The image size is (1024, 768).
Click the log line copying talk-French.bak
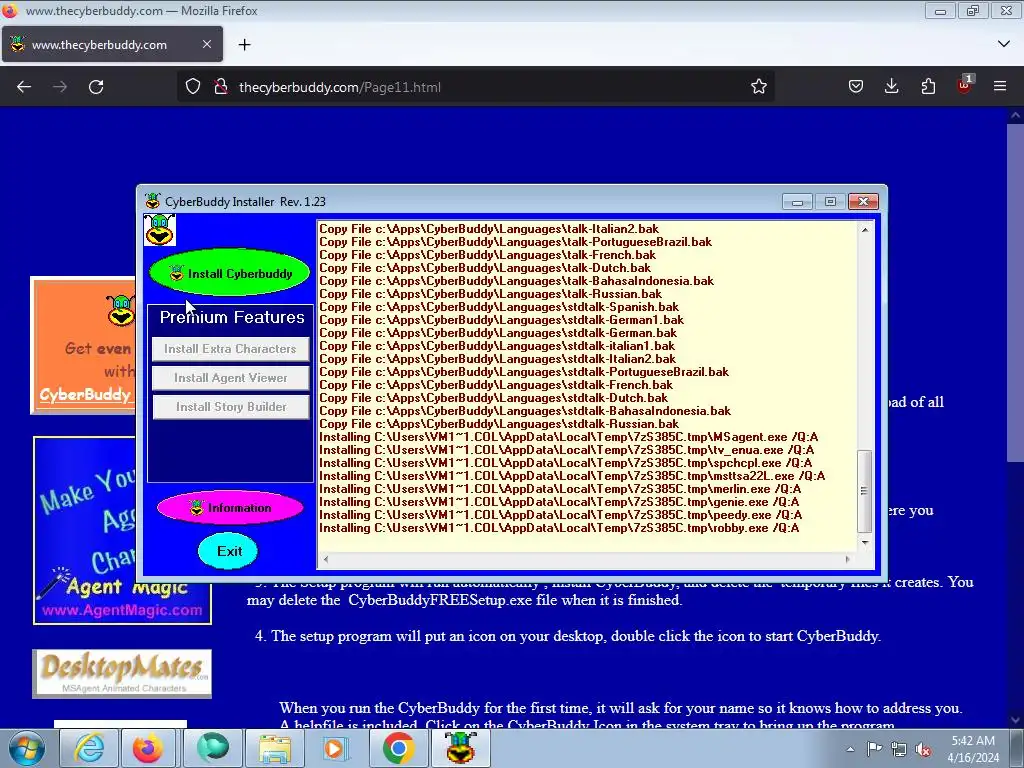coord(487,255)
